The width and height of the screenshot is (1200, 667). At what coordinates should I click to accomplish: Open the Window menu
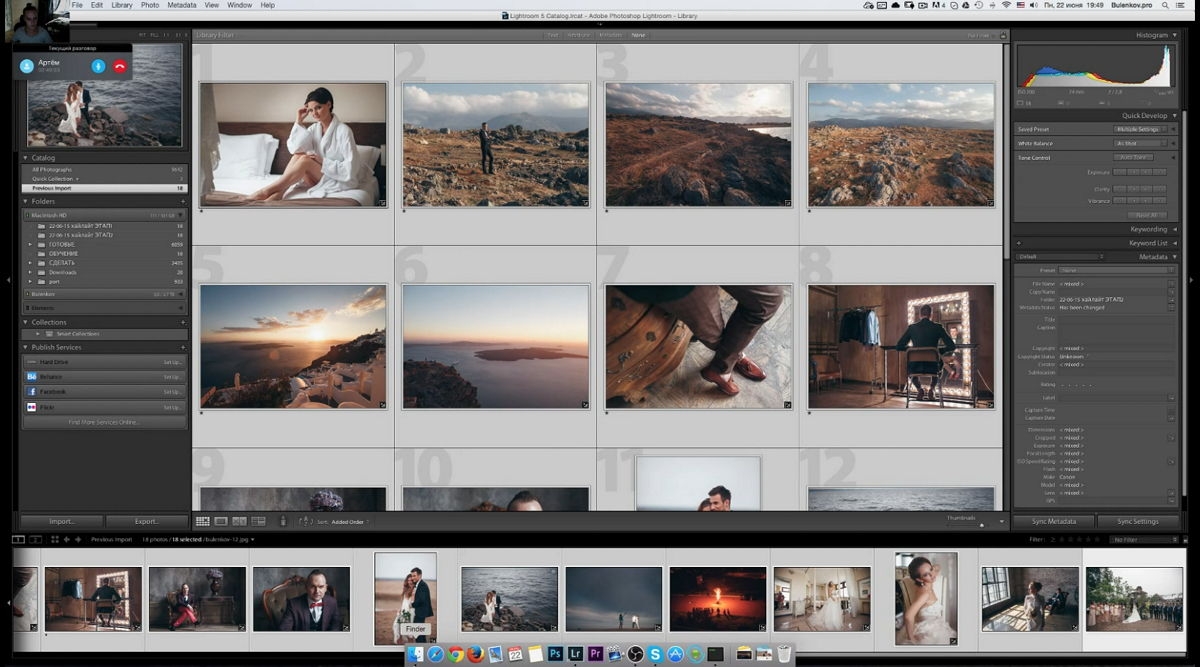tap(240, 5)
